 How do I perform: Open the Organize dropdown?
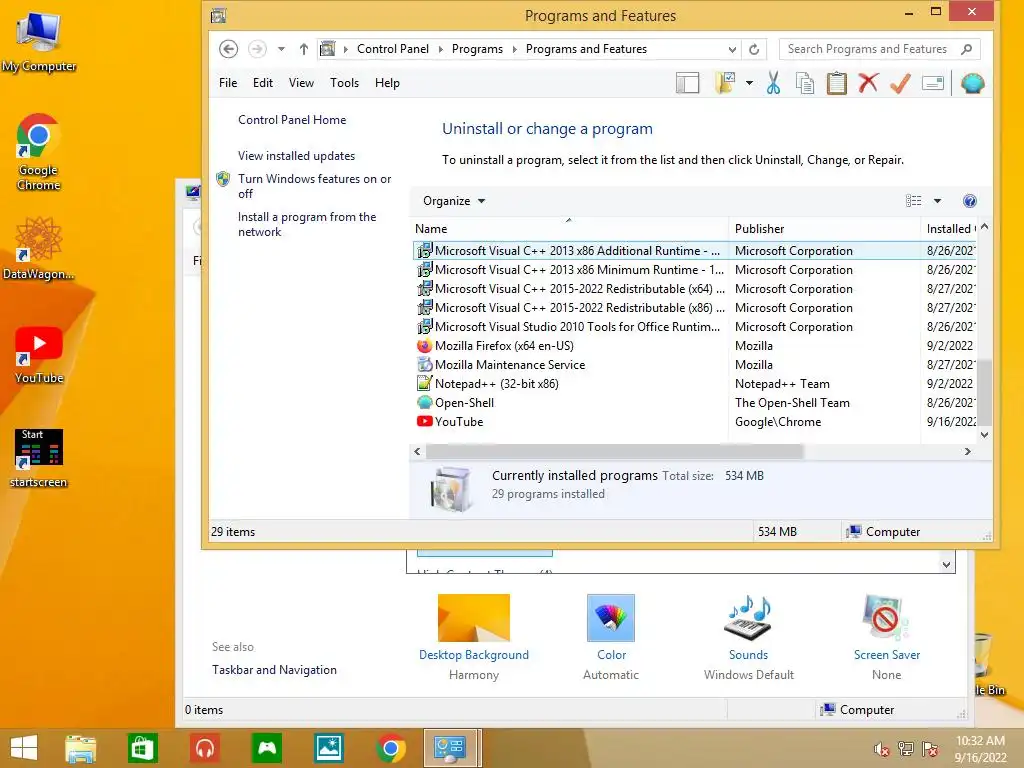click(454, 201)
